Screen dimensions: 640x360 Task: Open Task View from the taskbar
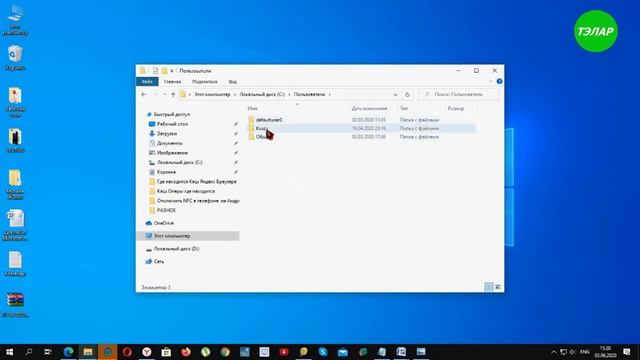click(x=48, y=351)
